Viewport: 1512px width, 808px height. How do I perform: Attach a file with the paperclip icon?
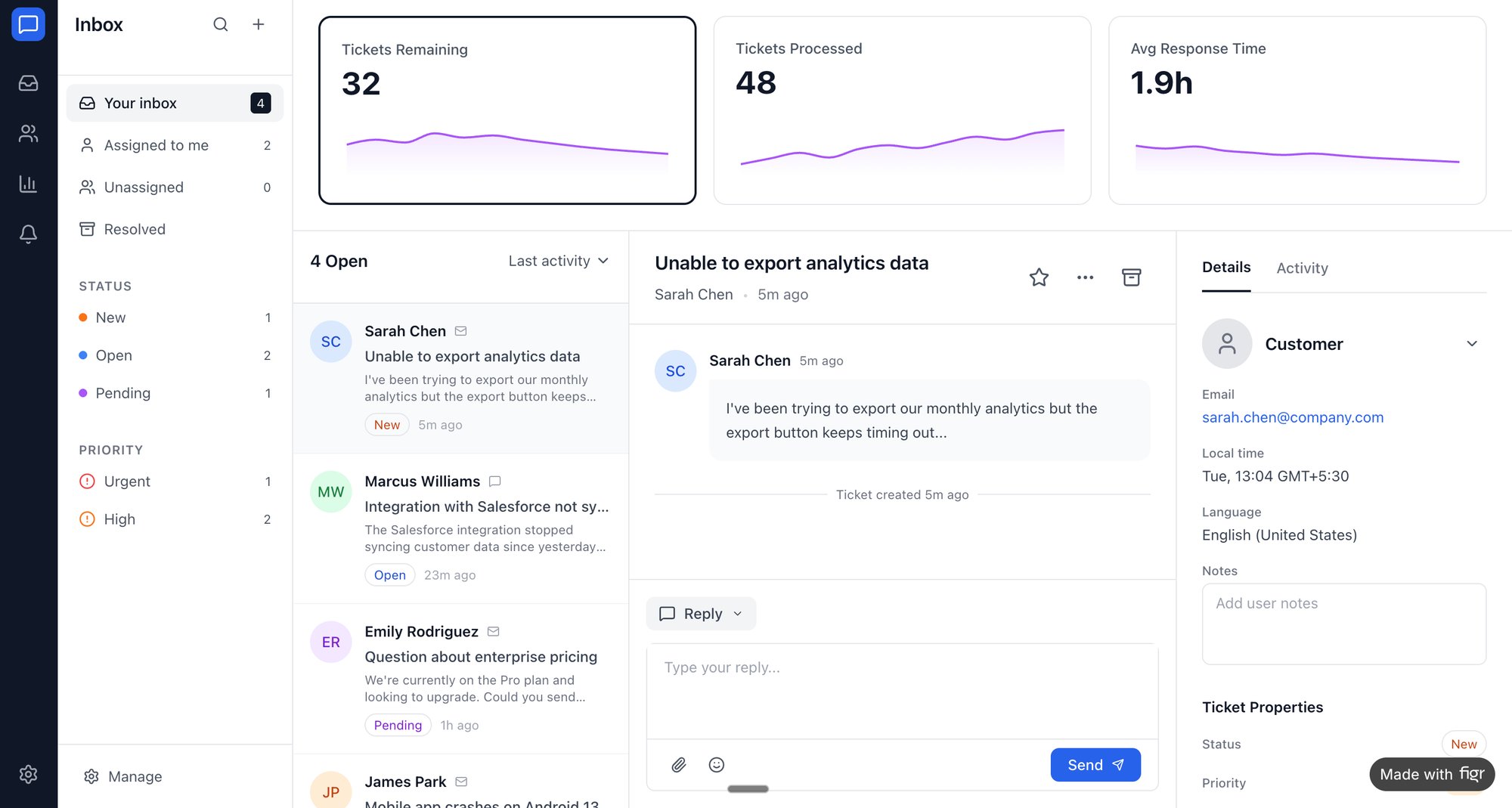point(679,764)
